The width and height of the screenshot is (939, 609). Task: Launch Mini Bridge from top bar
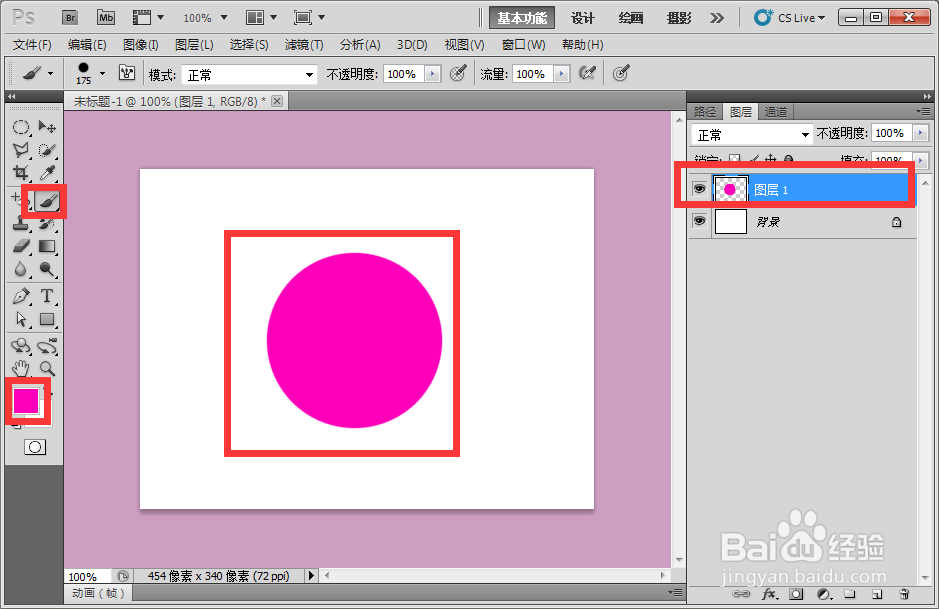click(106, 17)
